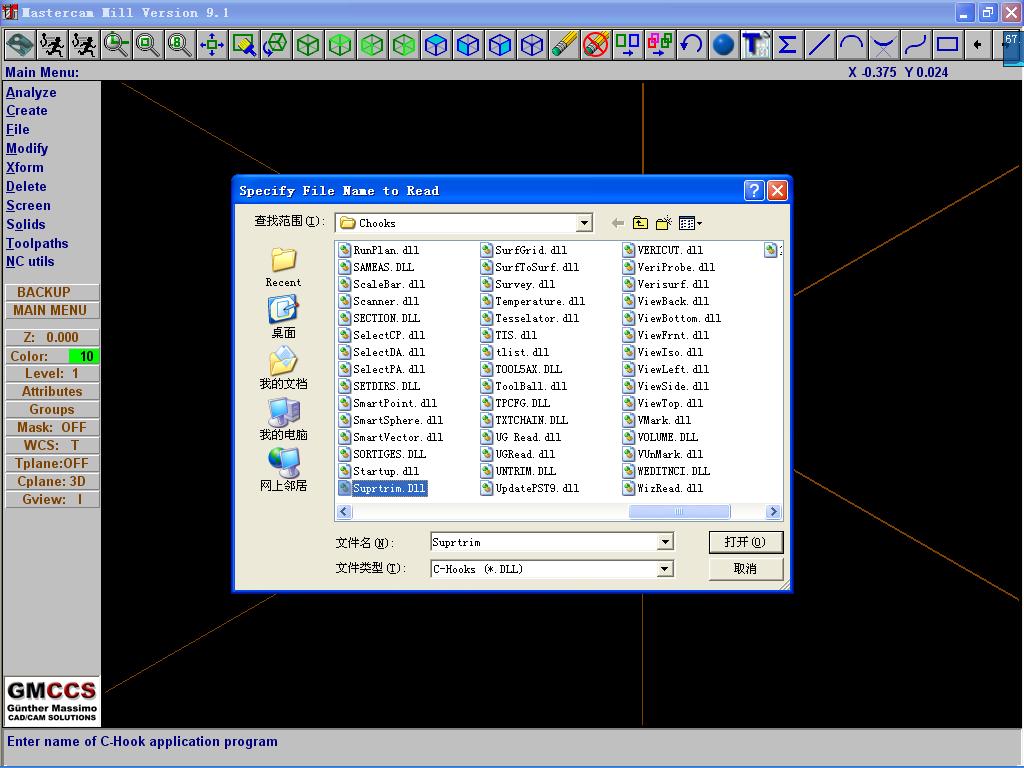Toggle the blue sphere shading icon
The image size is (1024, 768).
click(724, 44)
